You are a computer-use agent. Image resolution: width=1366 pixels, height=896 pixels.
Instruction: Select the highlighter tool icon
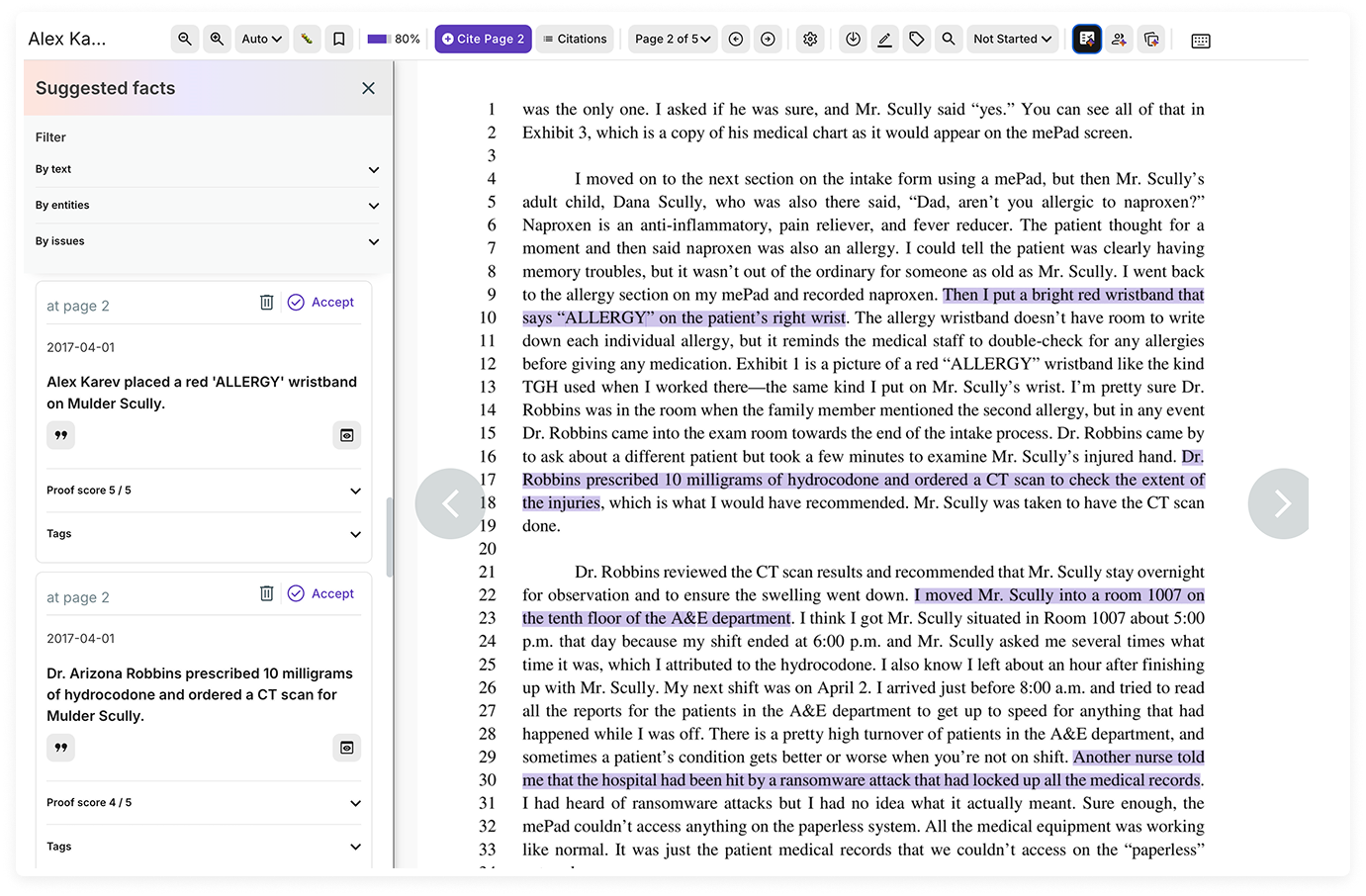pyautogui.click(x=307, y=39)
